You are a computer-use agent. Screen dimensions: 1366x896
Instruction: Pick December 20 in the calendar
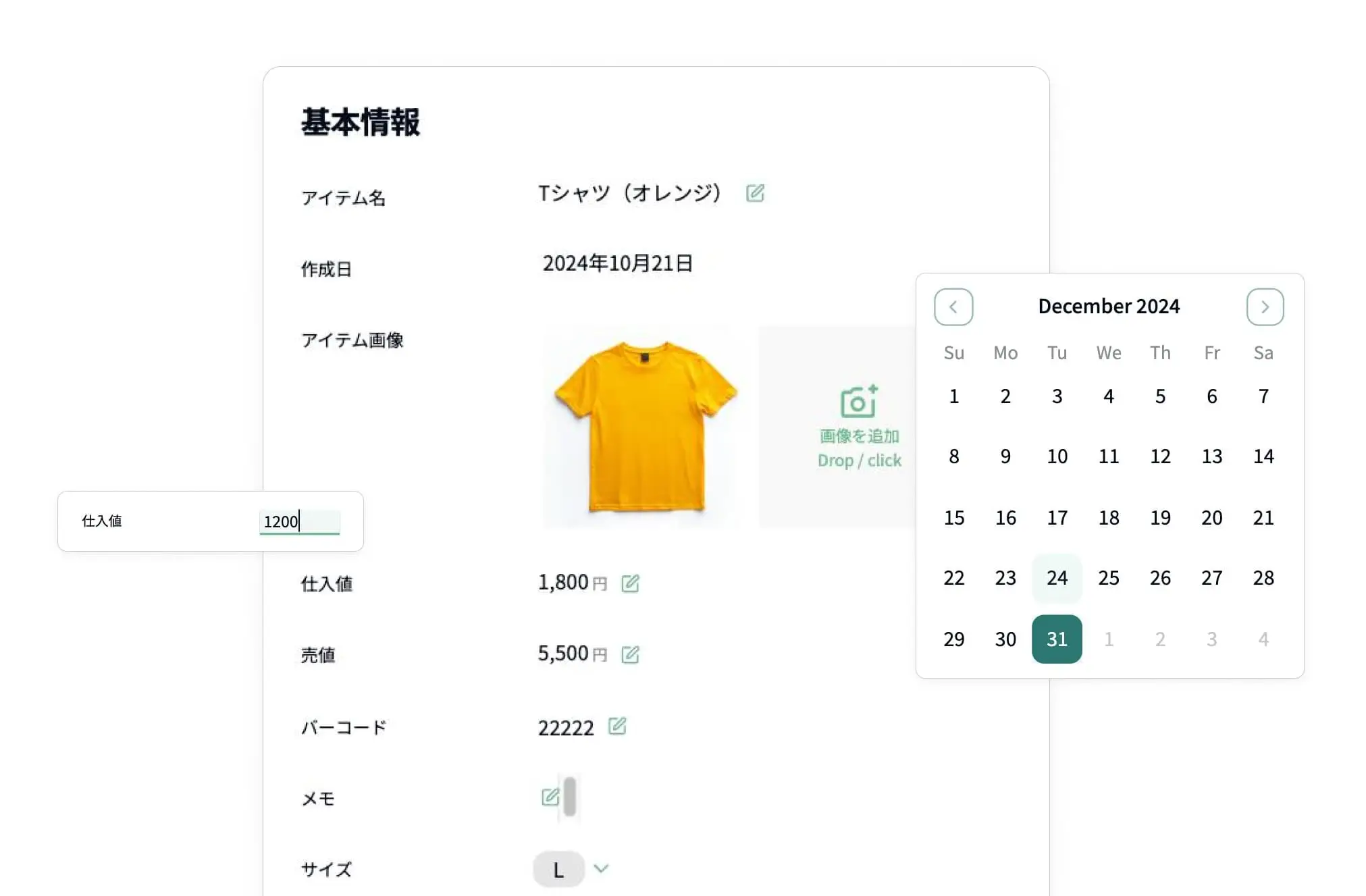[1212, 518]
